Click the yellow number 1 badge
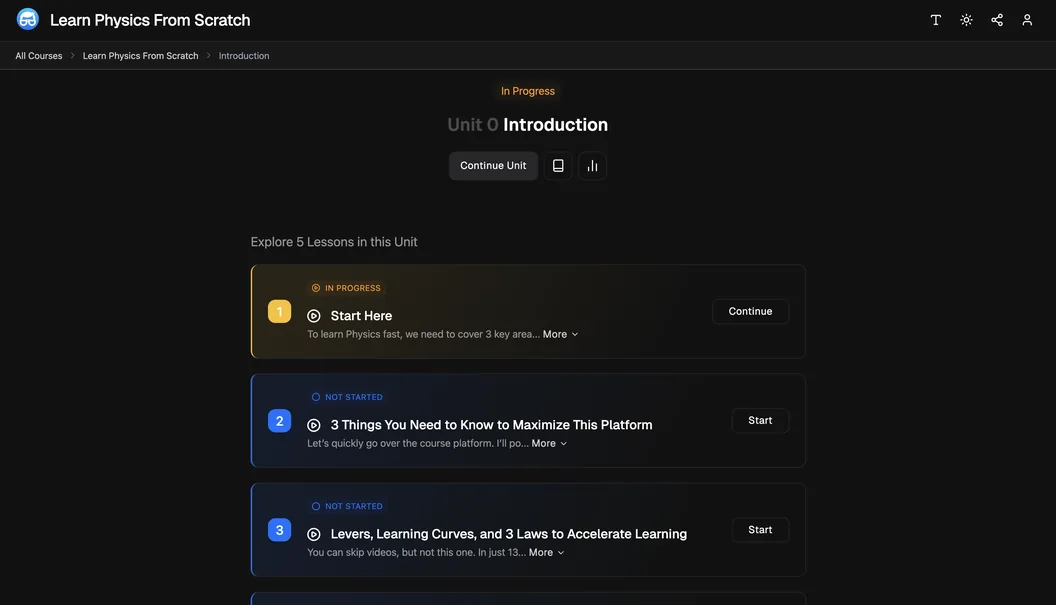1056x605 pixels. 279,311
